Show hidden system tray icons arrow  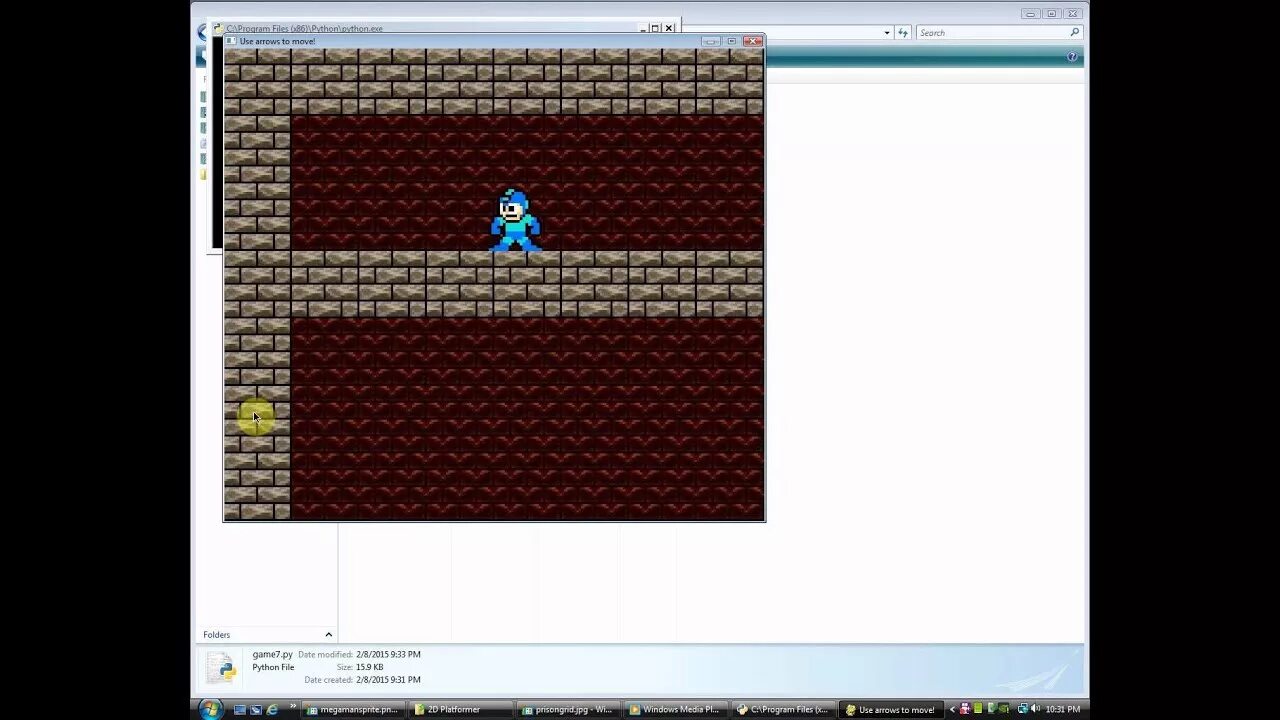point(952,709)
